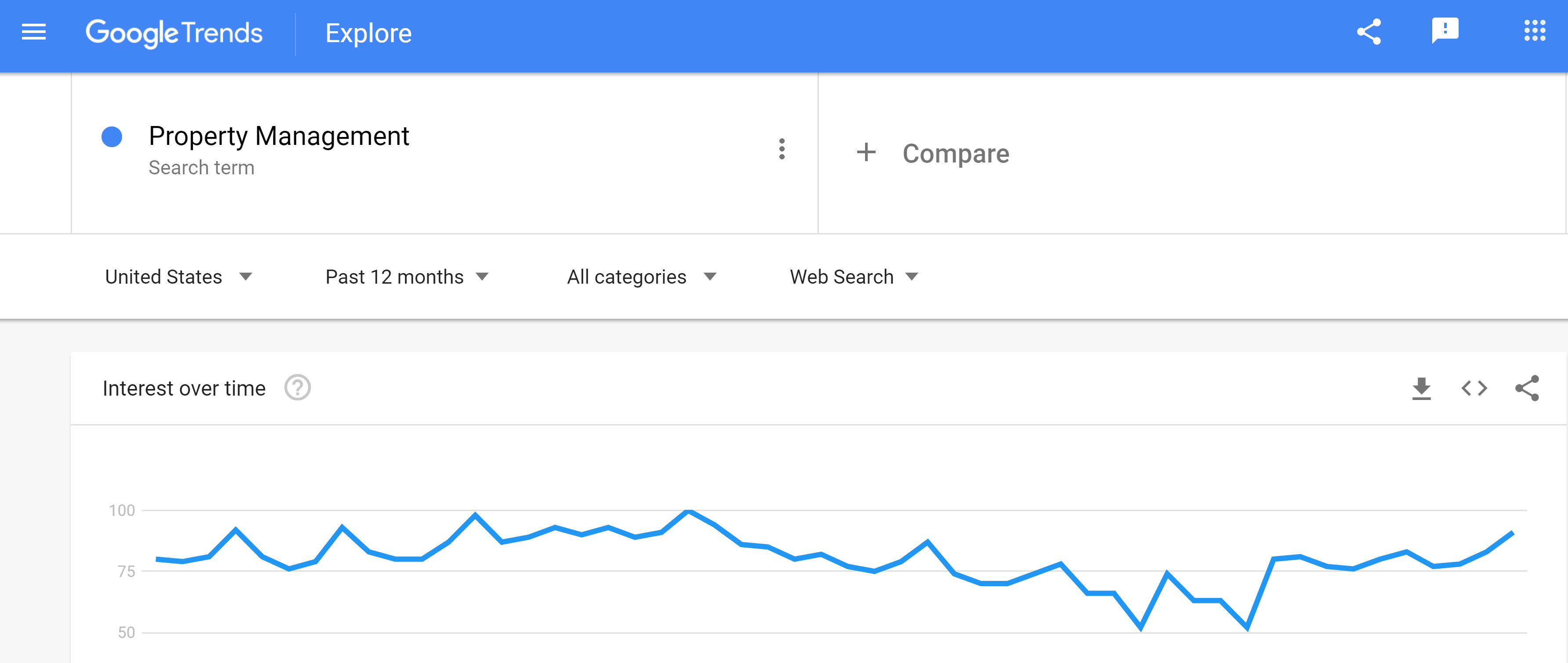Select the Web Search type expander
Viewport: 1568px width, 663px height.
854,278
